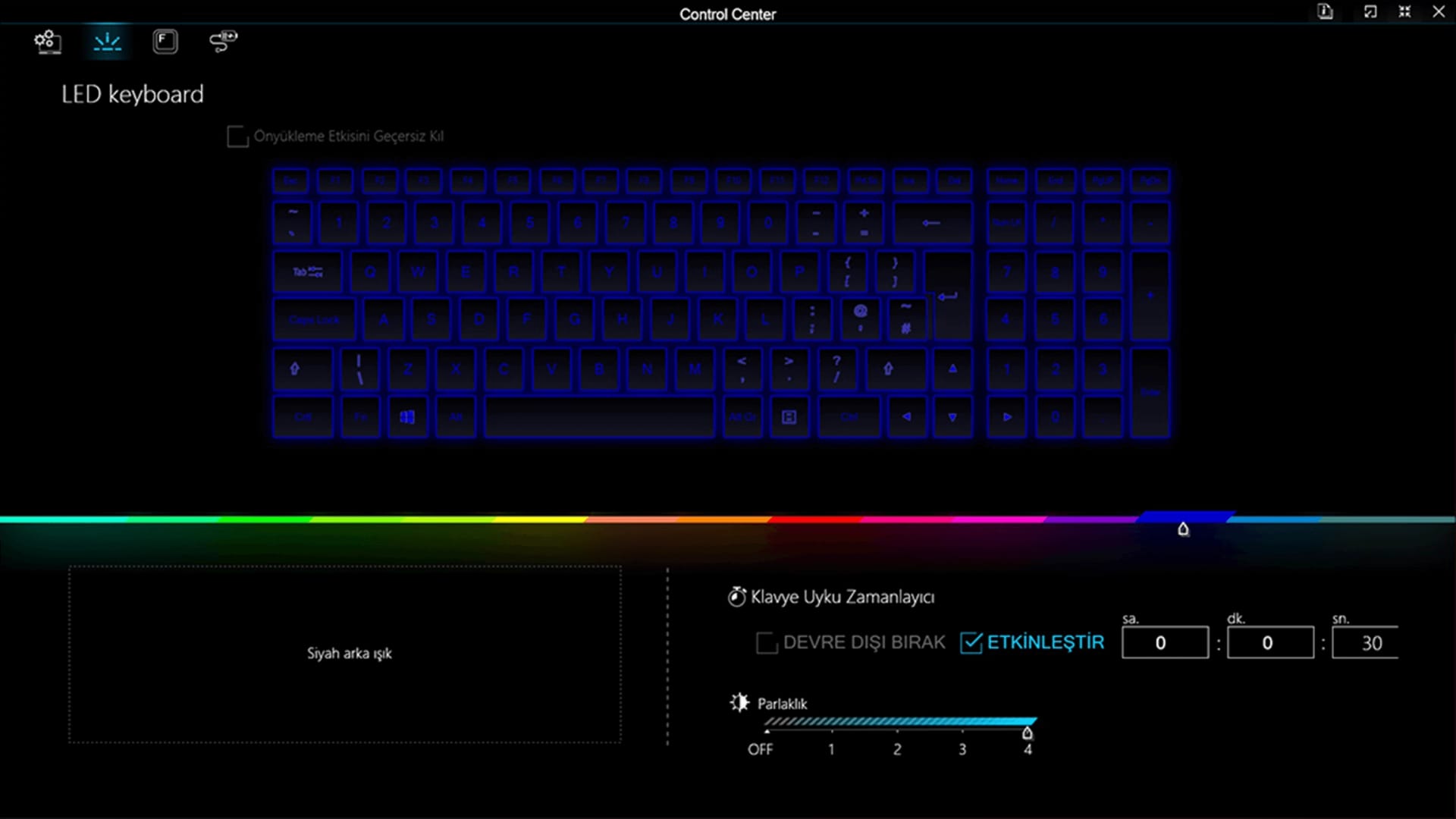
Task: Uncheck the ETKİNLEŞTİR checkbox
Action: 971,643
